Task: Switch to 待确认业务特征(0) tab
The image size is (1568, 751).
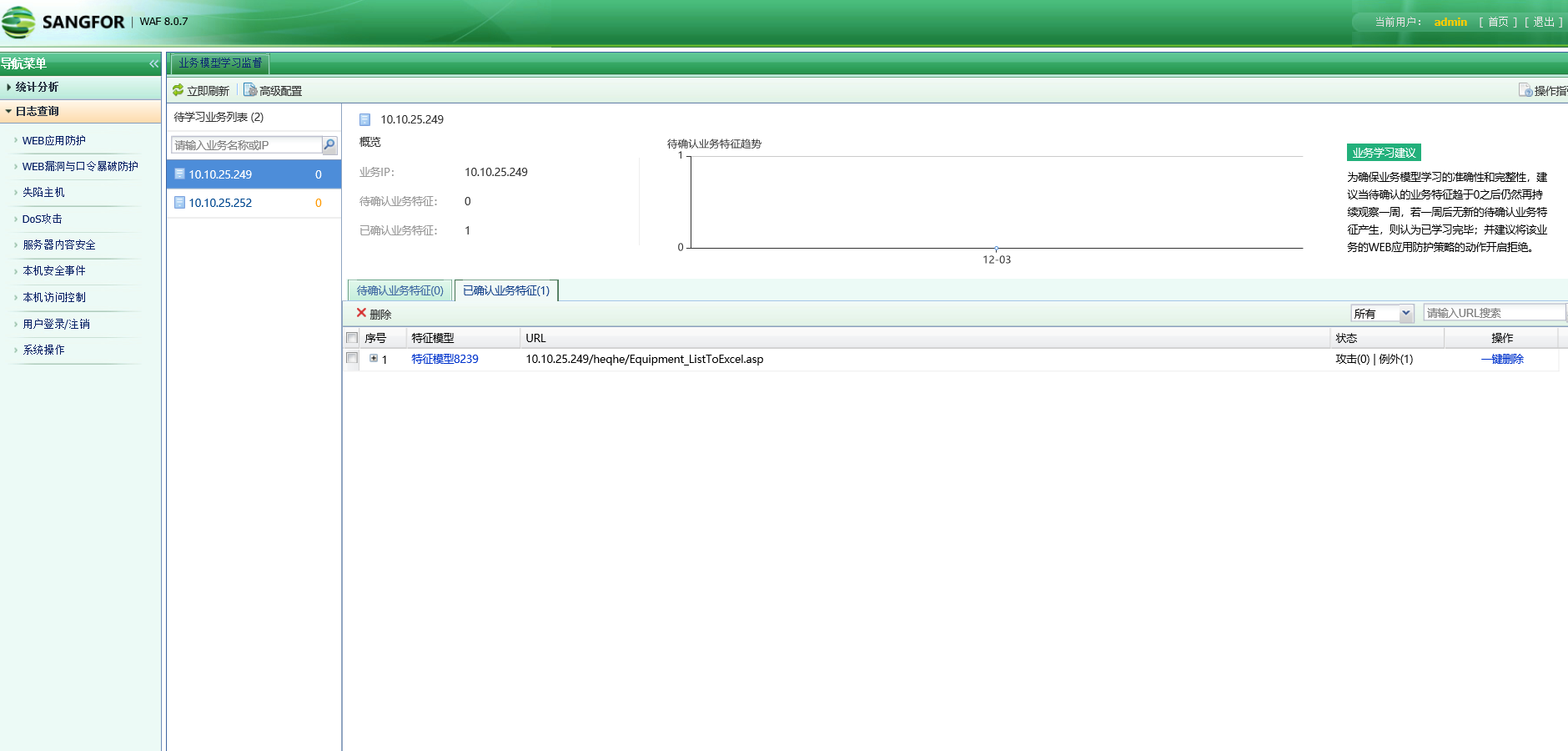Action: 400,290
